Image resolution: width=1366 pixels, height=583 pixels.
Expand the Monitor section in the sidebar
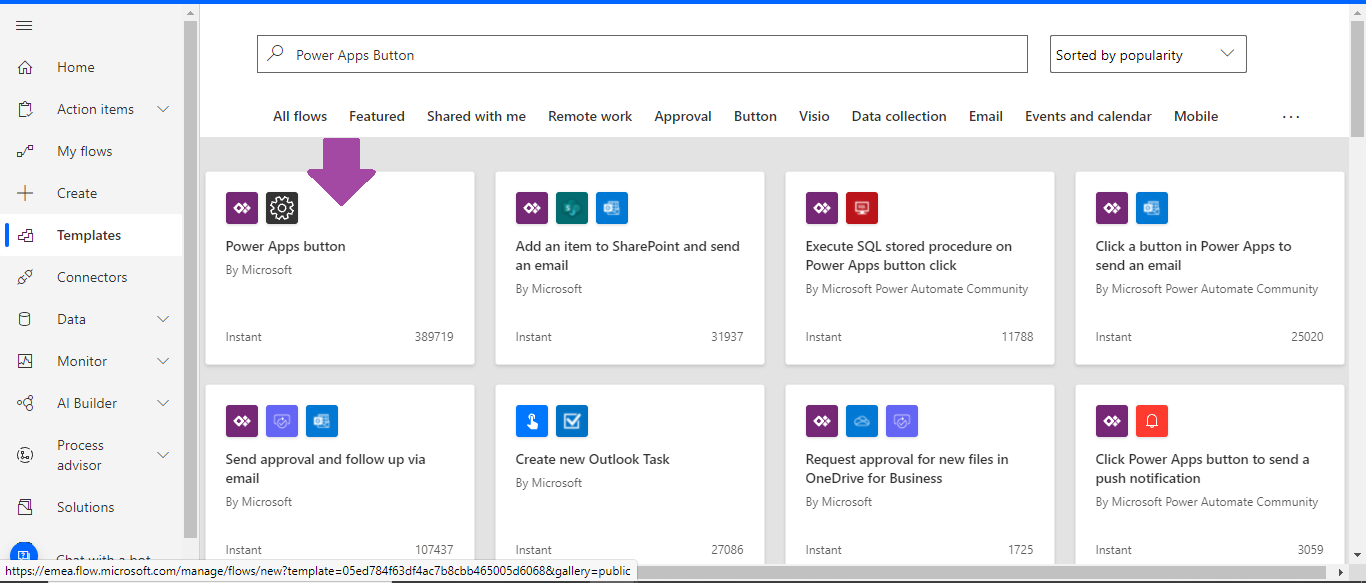coord(81,361)
